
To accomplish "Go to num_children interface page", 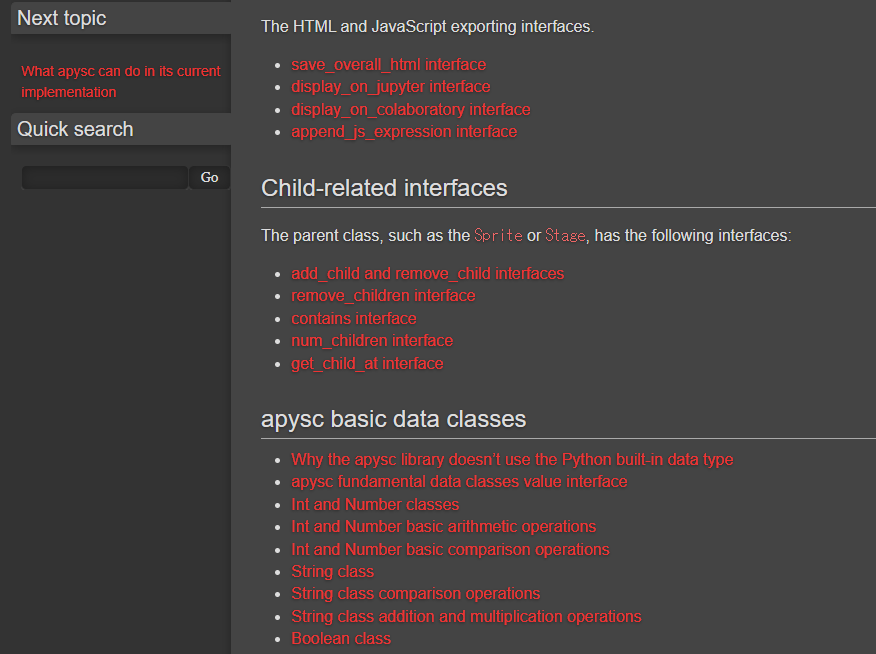I will (372, 340).
